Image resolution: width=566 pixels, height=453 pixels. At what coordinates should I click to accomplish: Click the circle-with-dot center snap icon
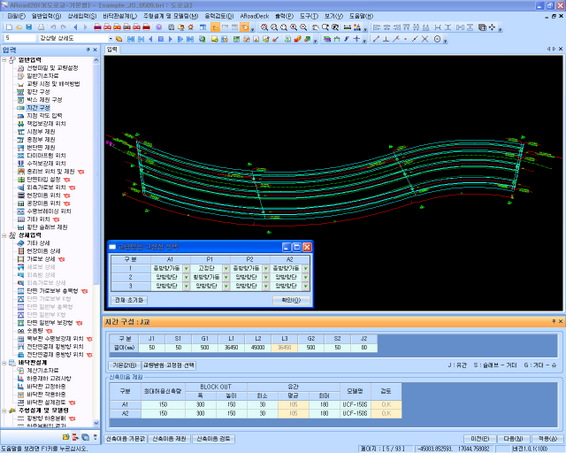coord(437,39)
